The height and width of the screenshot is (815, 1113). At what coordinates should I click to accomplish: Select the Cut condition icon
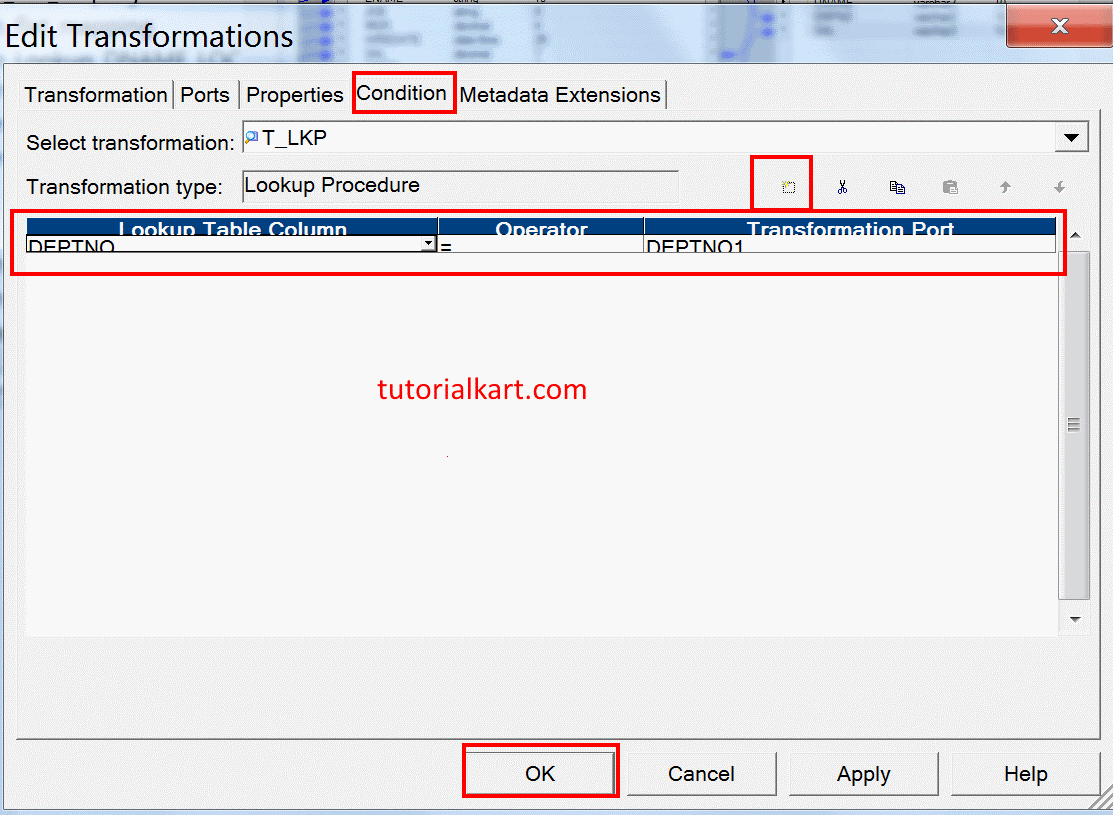[843, 187]
